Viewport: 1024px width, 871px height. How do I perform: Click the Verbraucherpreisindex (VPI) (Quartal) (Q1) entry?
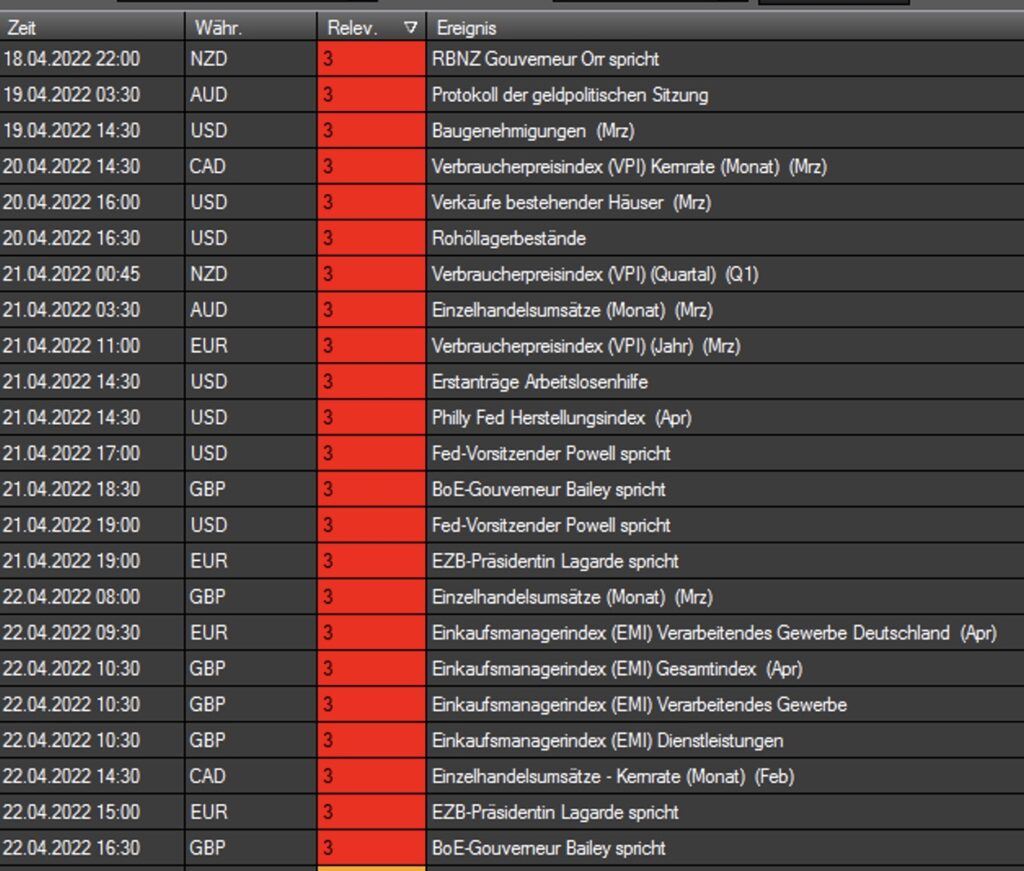click(594, 274)
